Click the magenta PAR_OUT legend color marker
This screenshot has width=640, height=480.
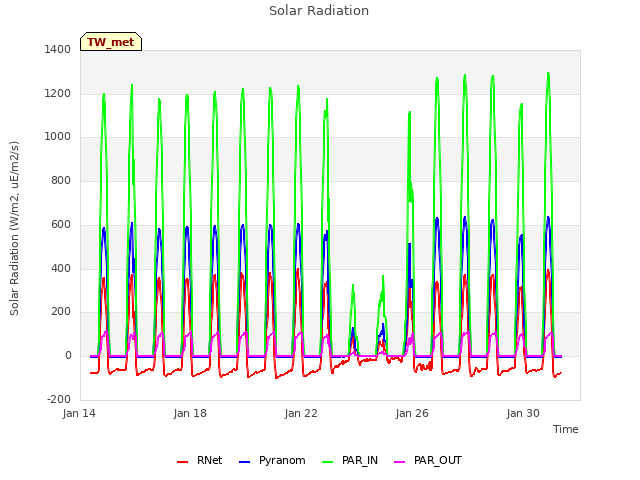400,461
